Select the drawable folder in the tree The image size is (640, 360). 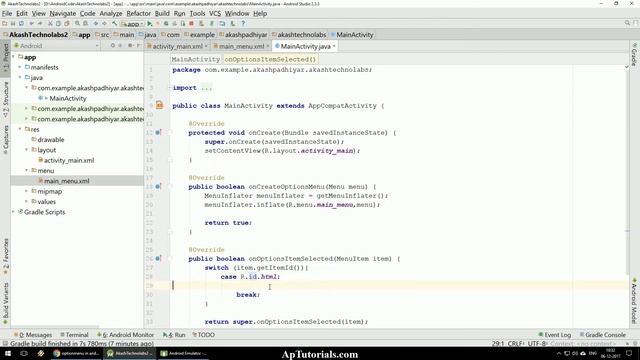(51, 139)
